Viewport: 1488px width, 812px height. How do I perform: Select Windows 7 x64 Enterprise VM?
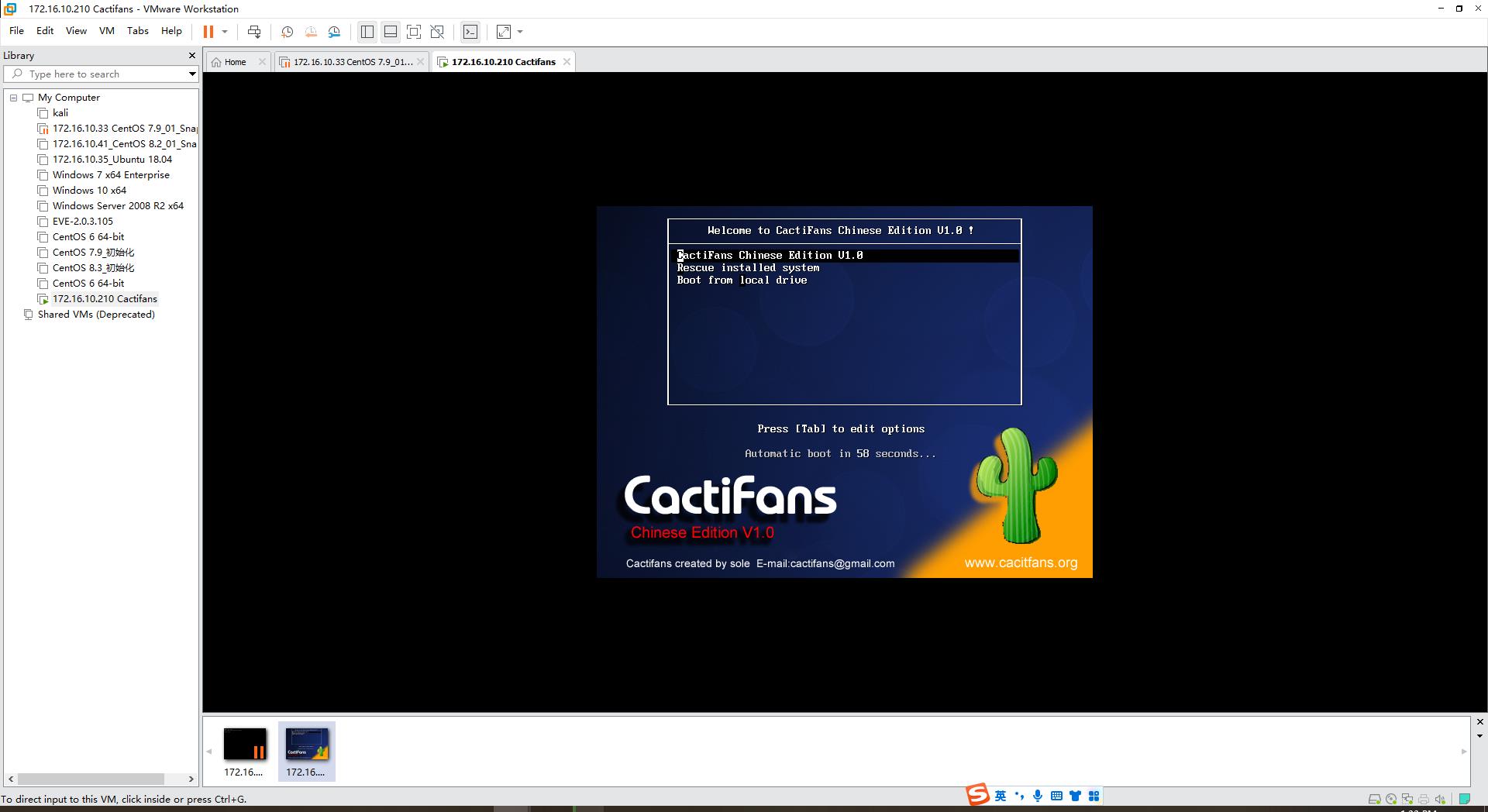tap(111, 175)
